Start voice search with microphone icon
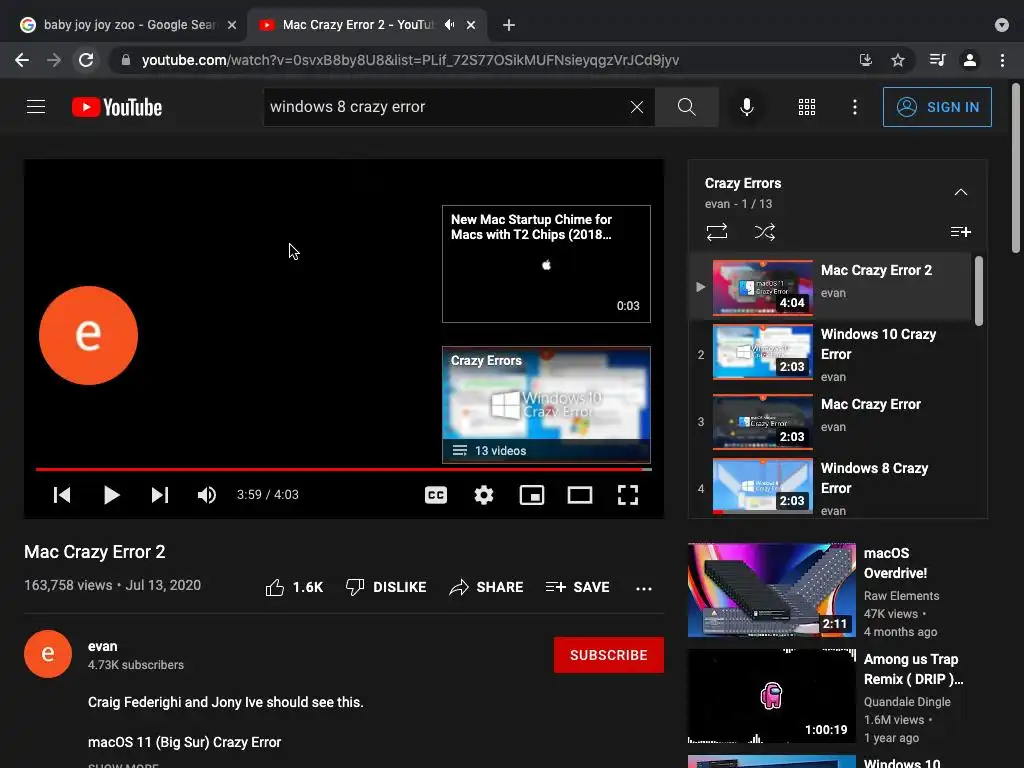 point(746,107)
